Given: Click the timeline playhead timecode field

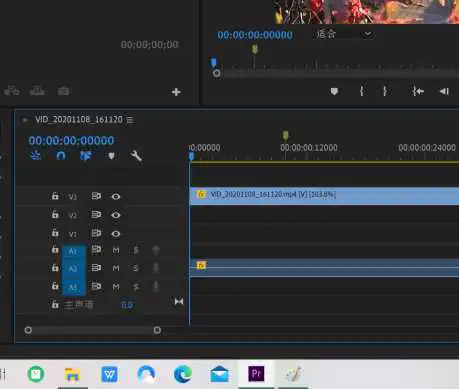Looking at the screenshot, I should pyautogui.click(x=71, y=140).
